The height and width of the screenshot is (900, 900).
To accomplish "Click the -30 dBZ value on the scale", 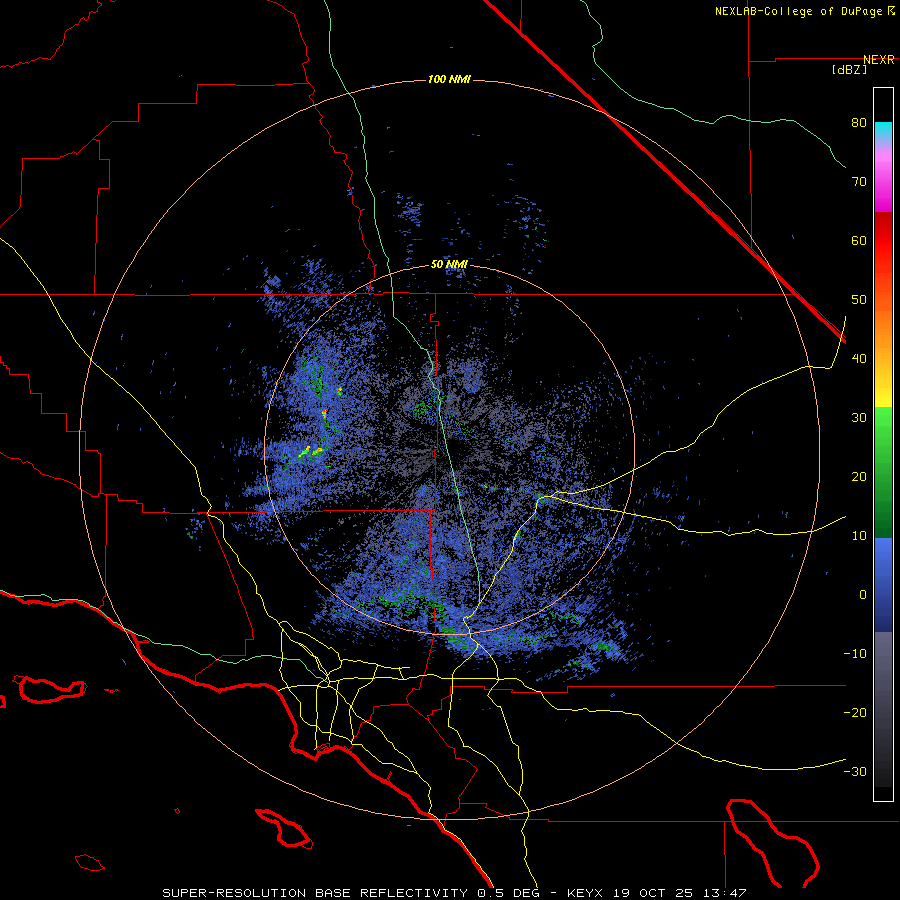I will [x=855, y=772].
